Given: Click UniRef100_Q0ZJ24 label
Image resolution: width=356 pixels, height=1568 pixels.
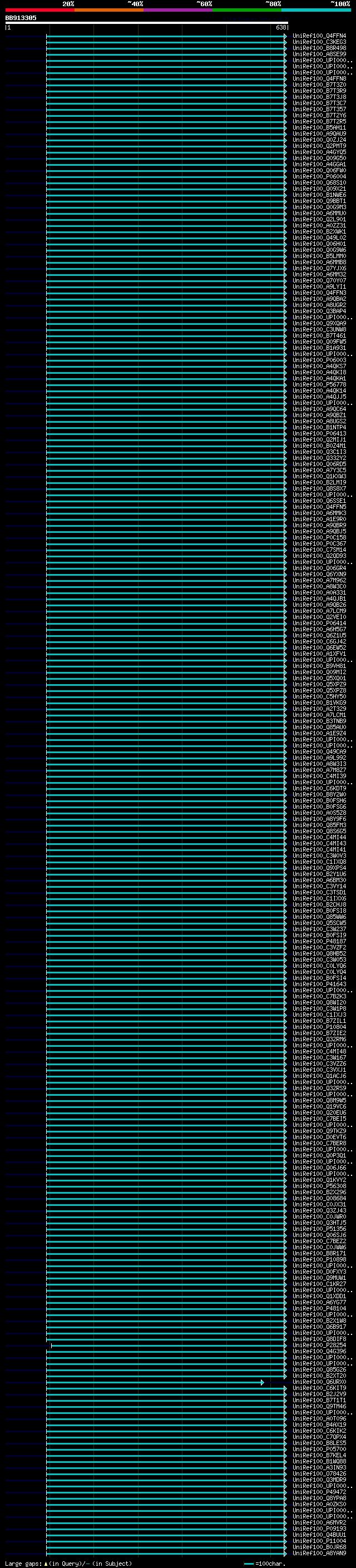Looking at the screenshot, I should [319, 140].
